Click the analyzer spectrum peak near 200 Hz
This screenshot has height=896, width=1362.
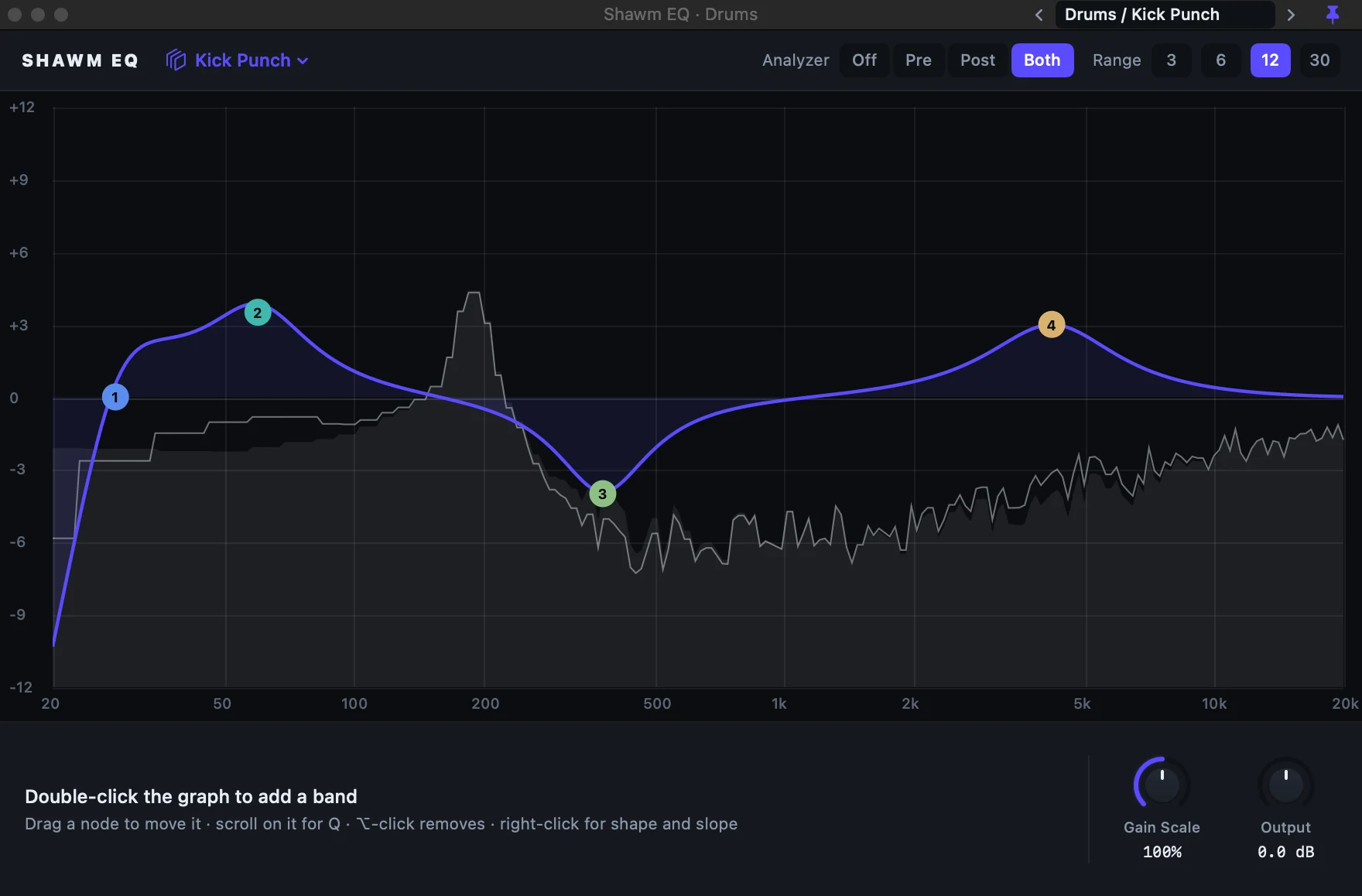point(474,294)
